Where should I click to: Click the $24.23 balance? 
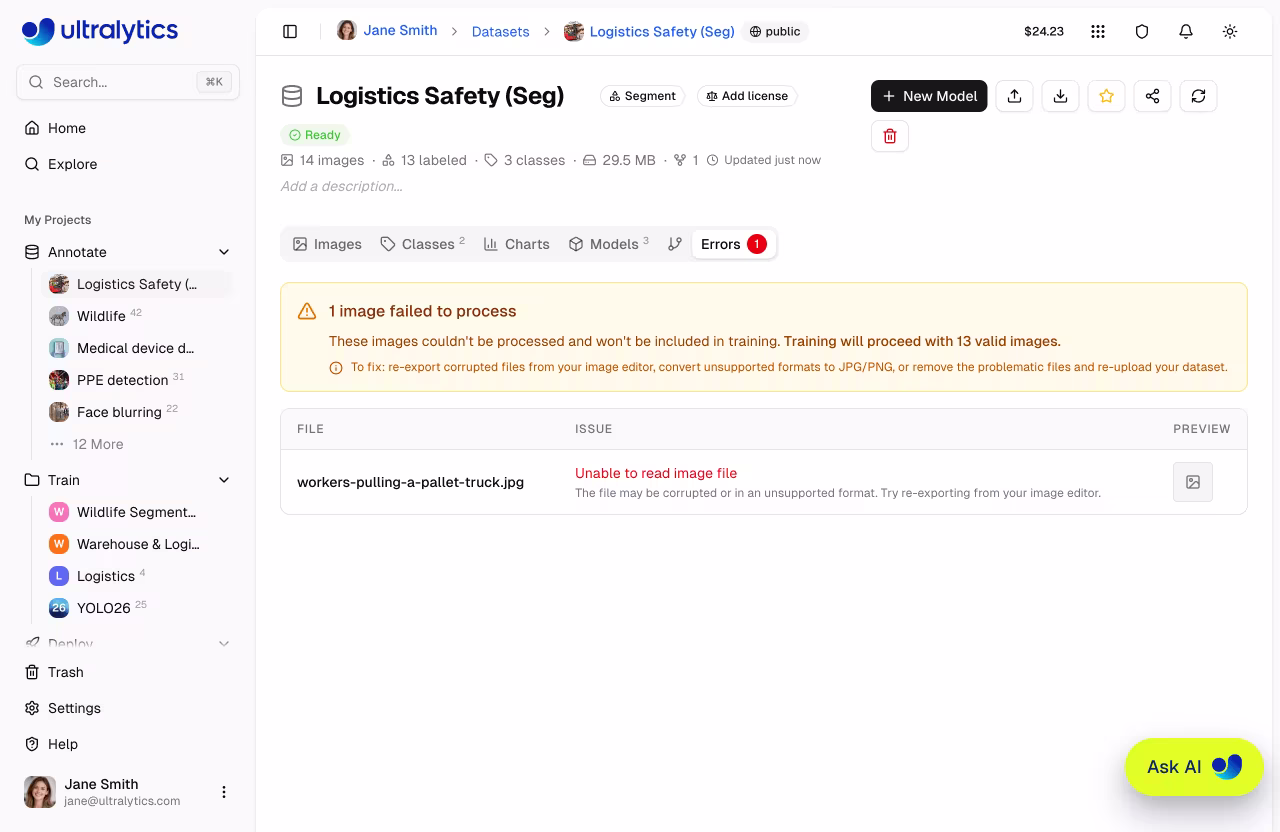point(1044,31)
